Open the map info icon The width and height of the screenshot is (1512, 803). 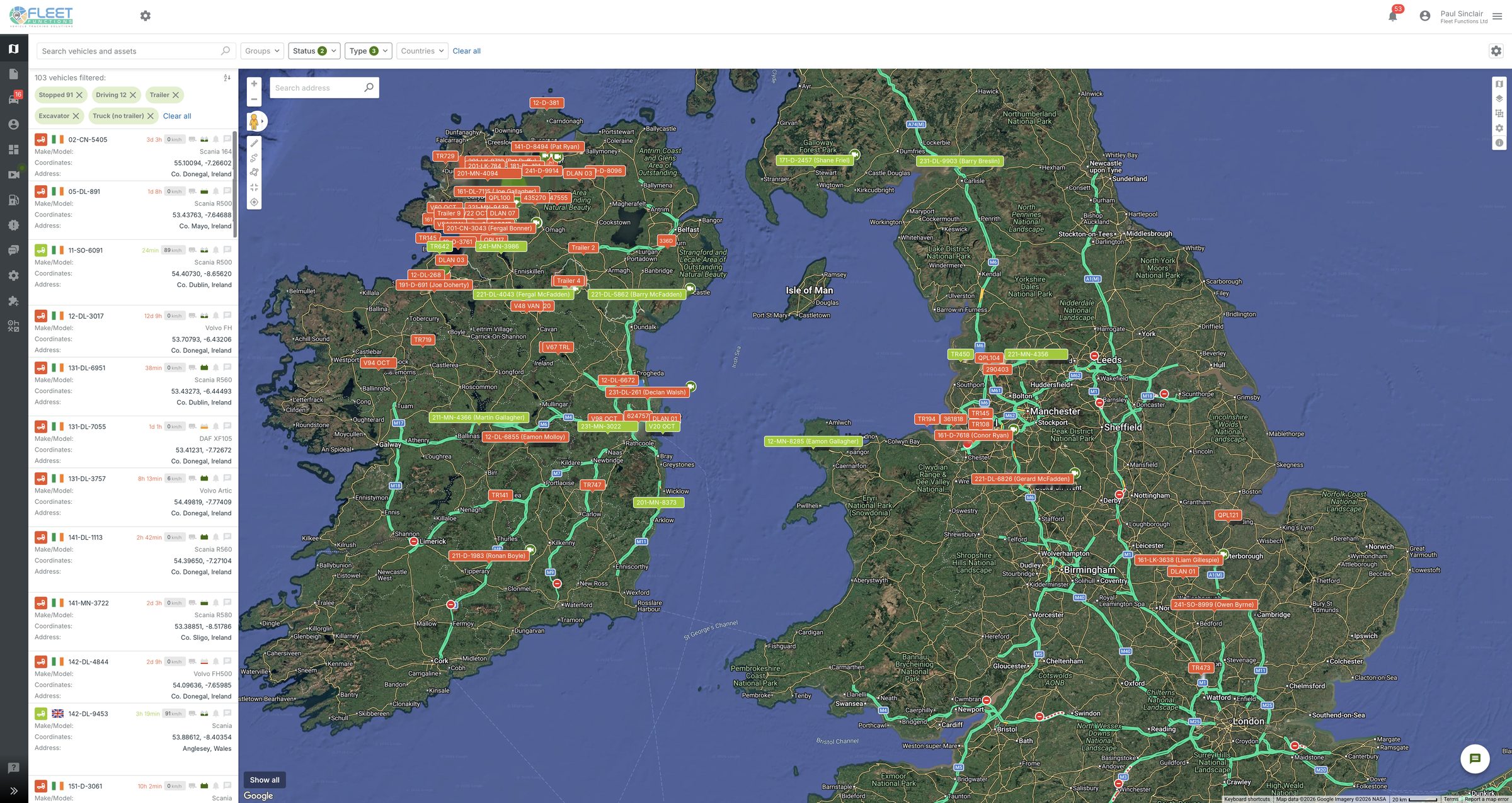coord(1499,143)
